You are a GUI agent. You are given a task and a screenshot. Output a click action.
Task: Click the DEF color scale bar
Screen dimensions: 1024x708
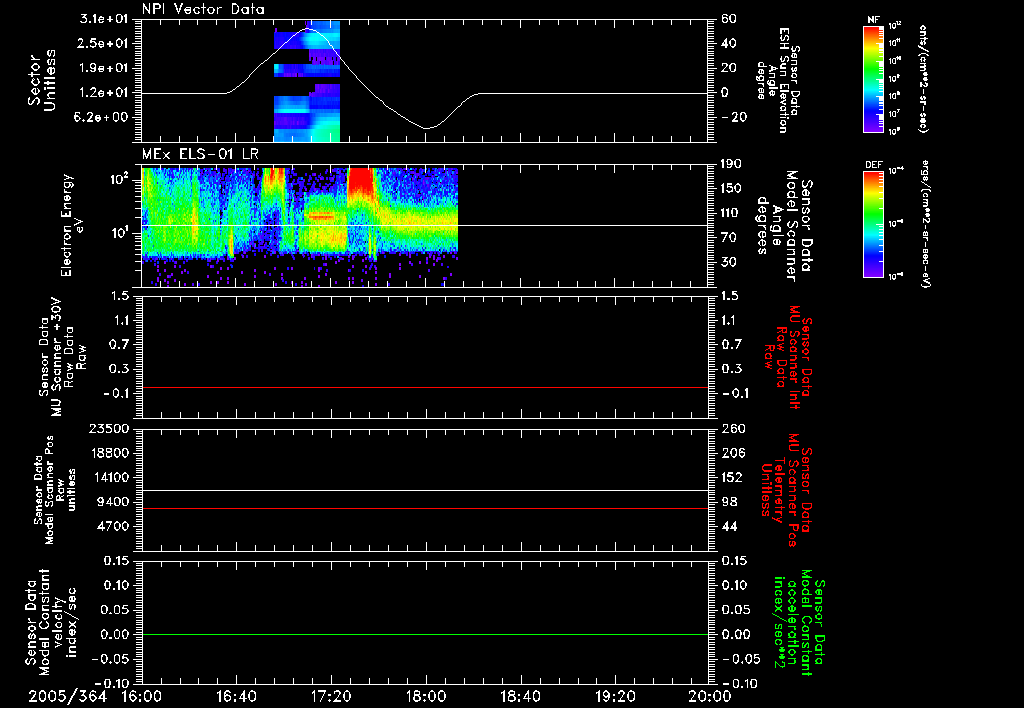coord(874,224)
